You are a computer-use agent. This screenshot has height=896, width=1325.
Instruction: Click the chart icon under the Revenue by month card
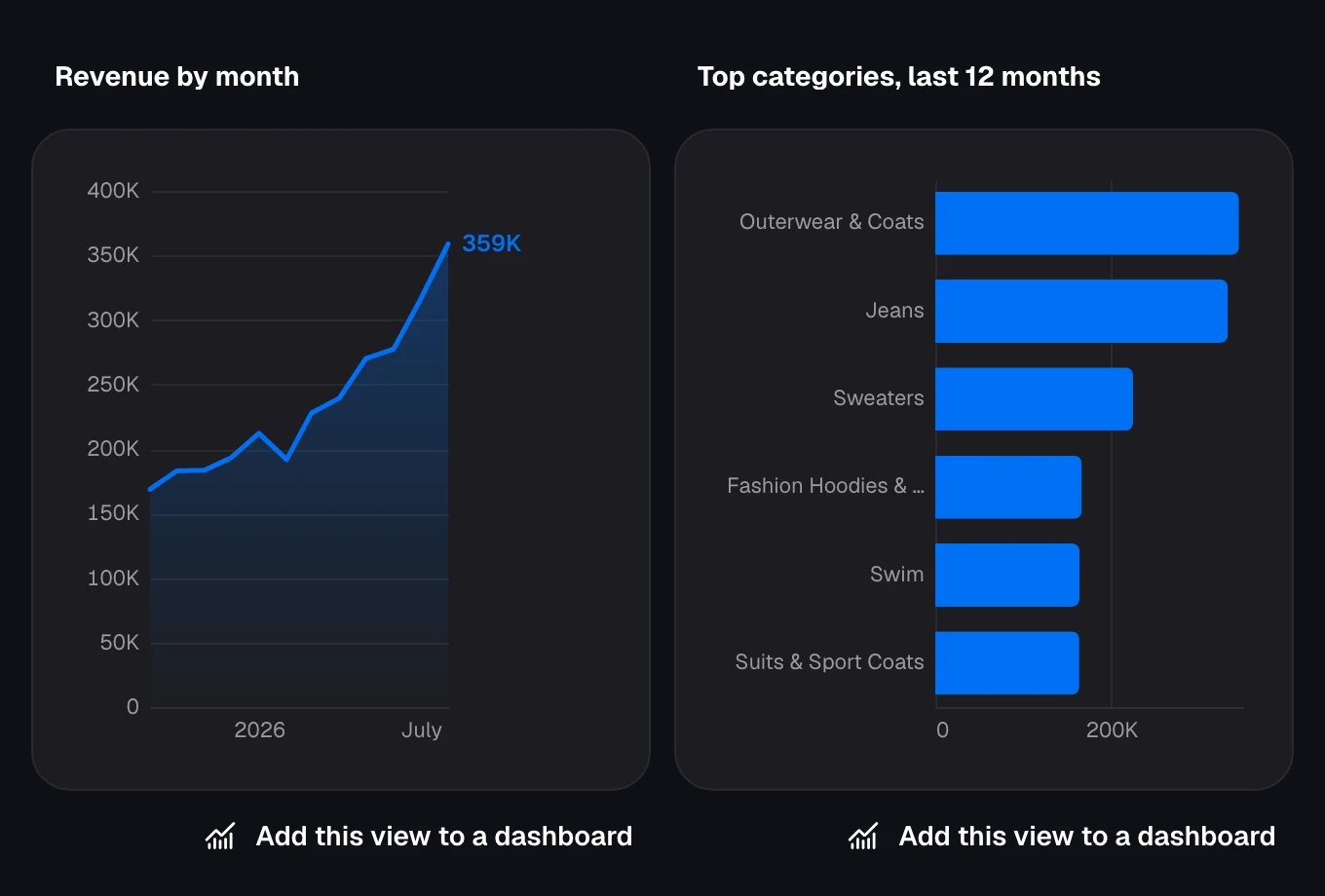click(x=220, y=836)
